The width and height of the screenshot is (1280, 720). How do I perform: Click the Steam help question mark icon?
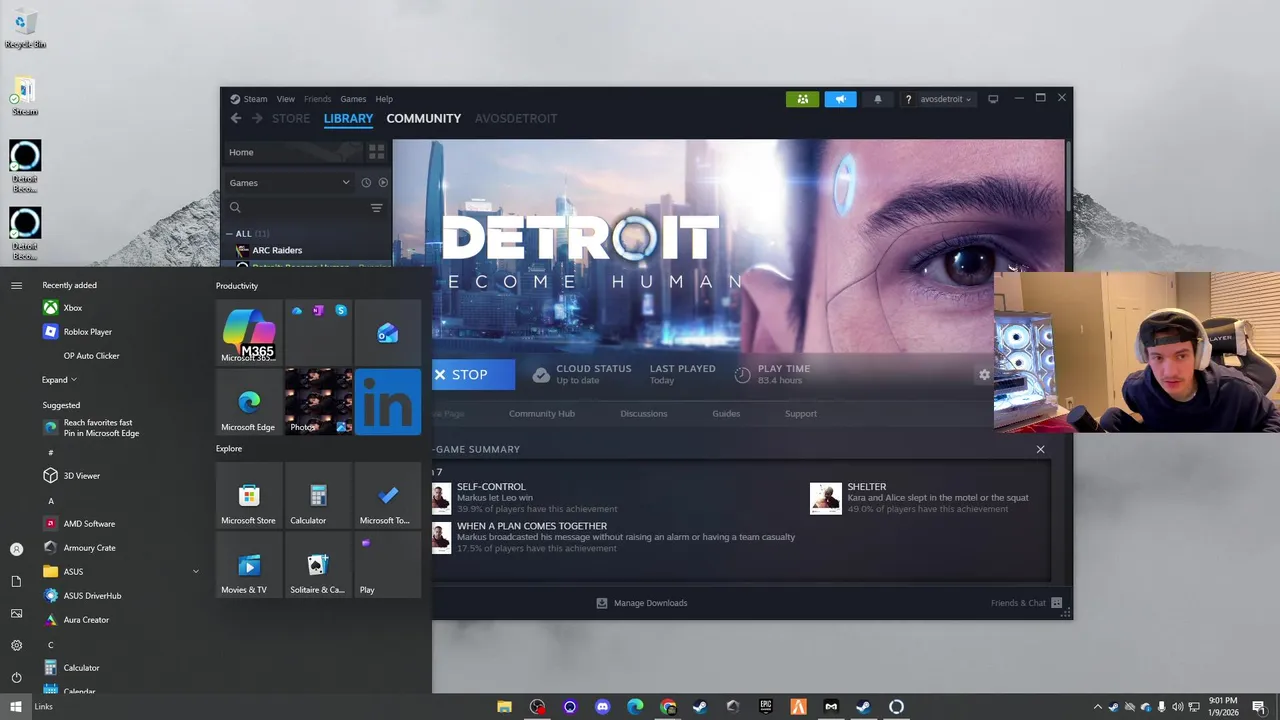(x=908, y=99)
